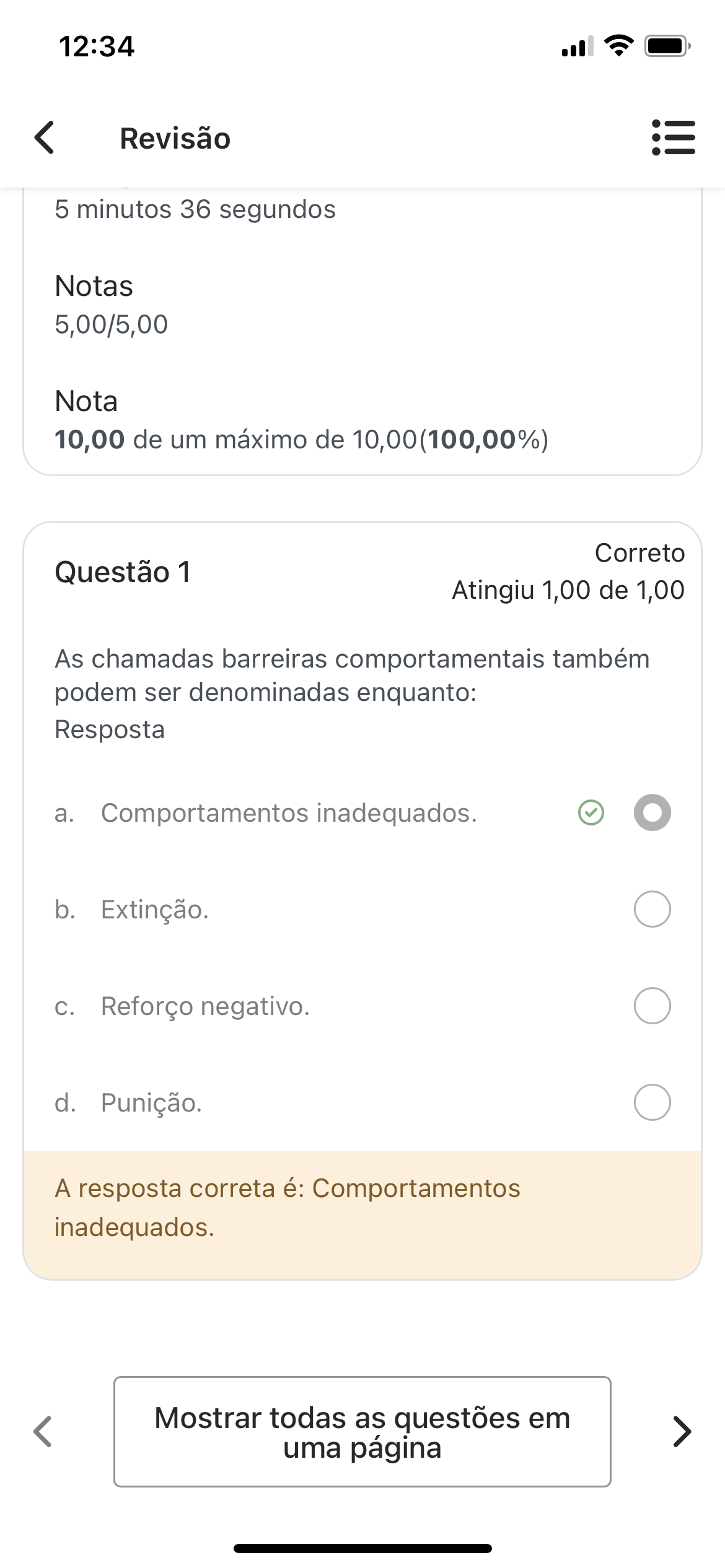The height and width of the screenshot is (1568, 725).
Task: Select the Extinção radio button
Action: [x=652, y=909]
